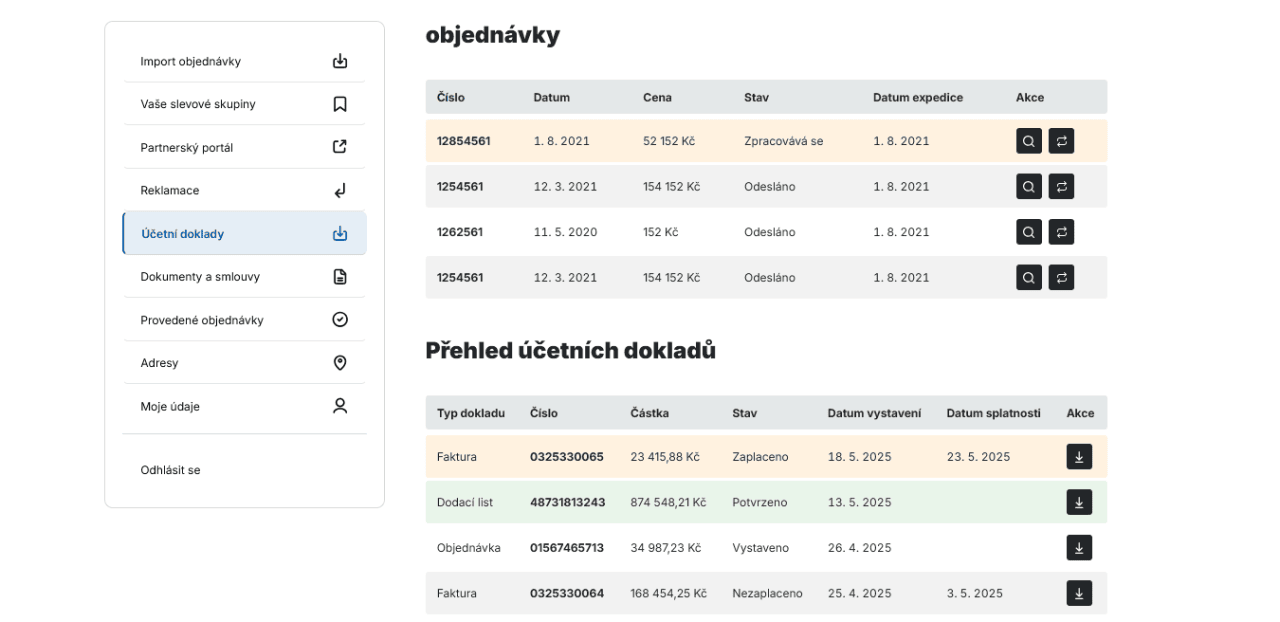Download unpaid invoice 0325330064
The image size is (1280, 622).
tap(1079, 593)
